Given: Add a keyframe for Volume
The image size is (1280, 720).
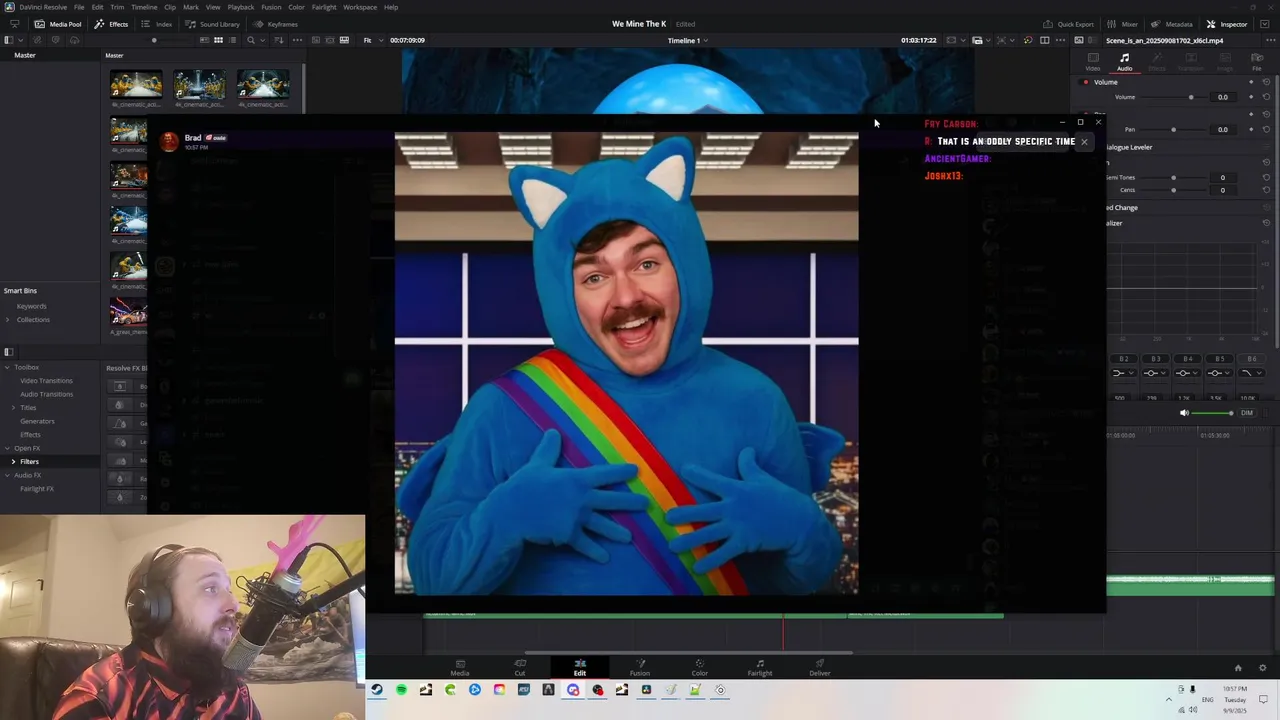Looking at the screenshot, I should click(1250, 97).
